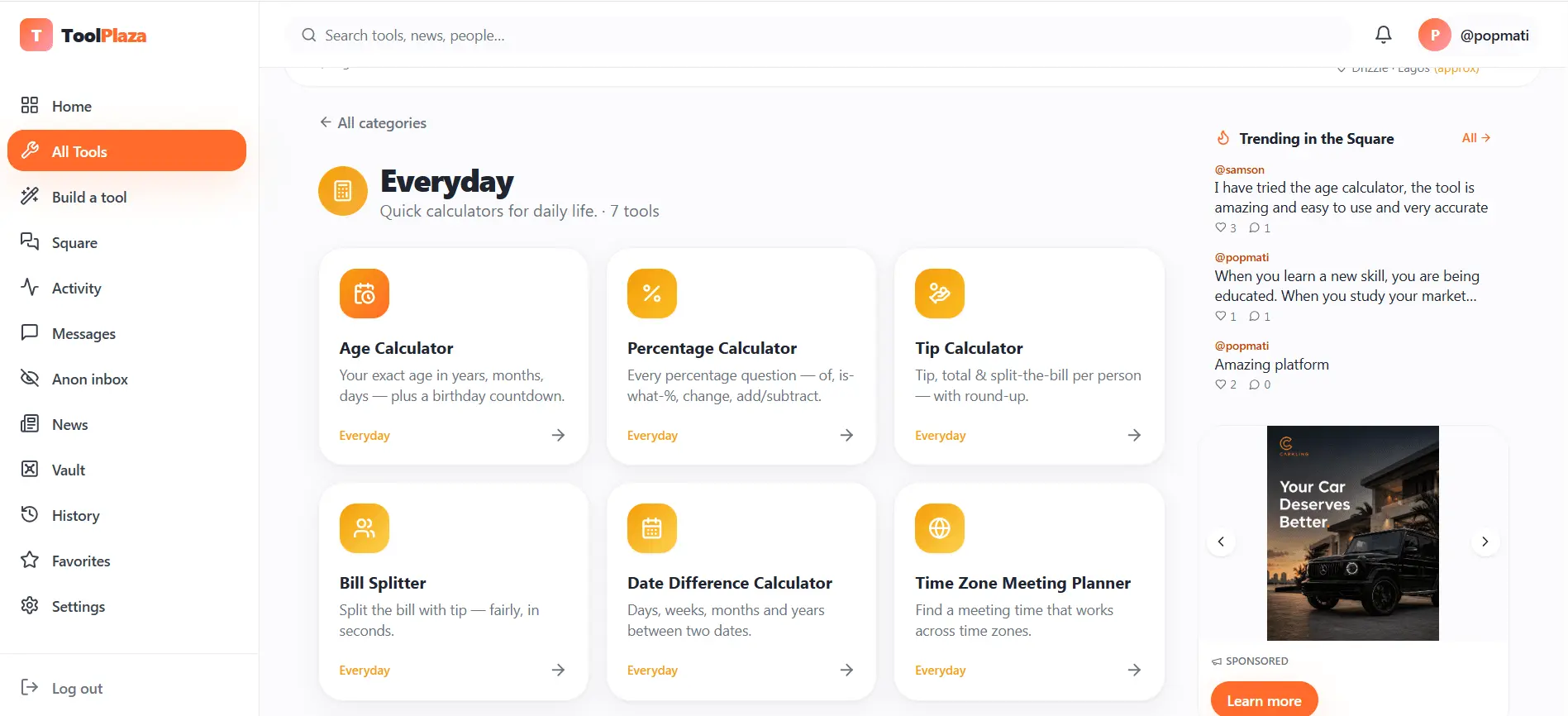
Task: Go to Home in sidebar
Action: point(126,106)
